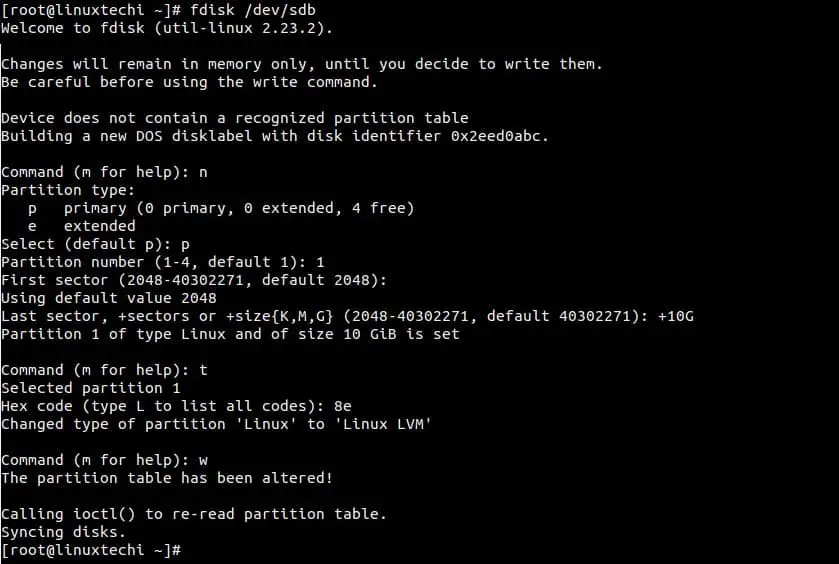Click 'The partition table has been altered!' line
This screenshot has height=564, width=839.
click(167, 478)
